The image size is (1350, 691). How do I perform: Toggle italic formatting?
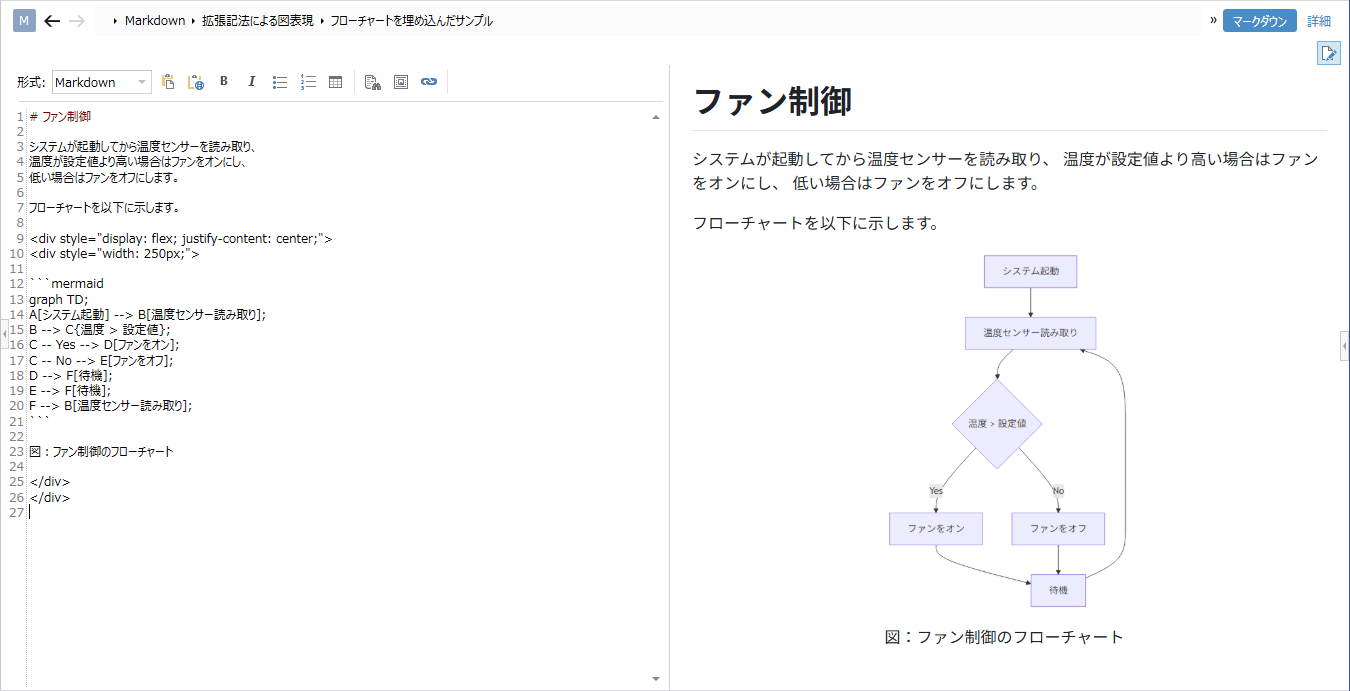tap(252, 82)
